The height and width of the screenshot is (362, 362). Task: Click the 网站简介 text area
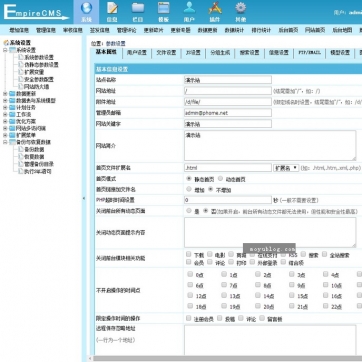tap(270, 146)
